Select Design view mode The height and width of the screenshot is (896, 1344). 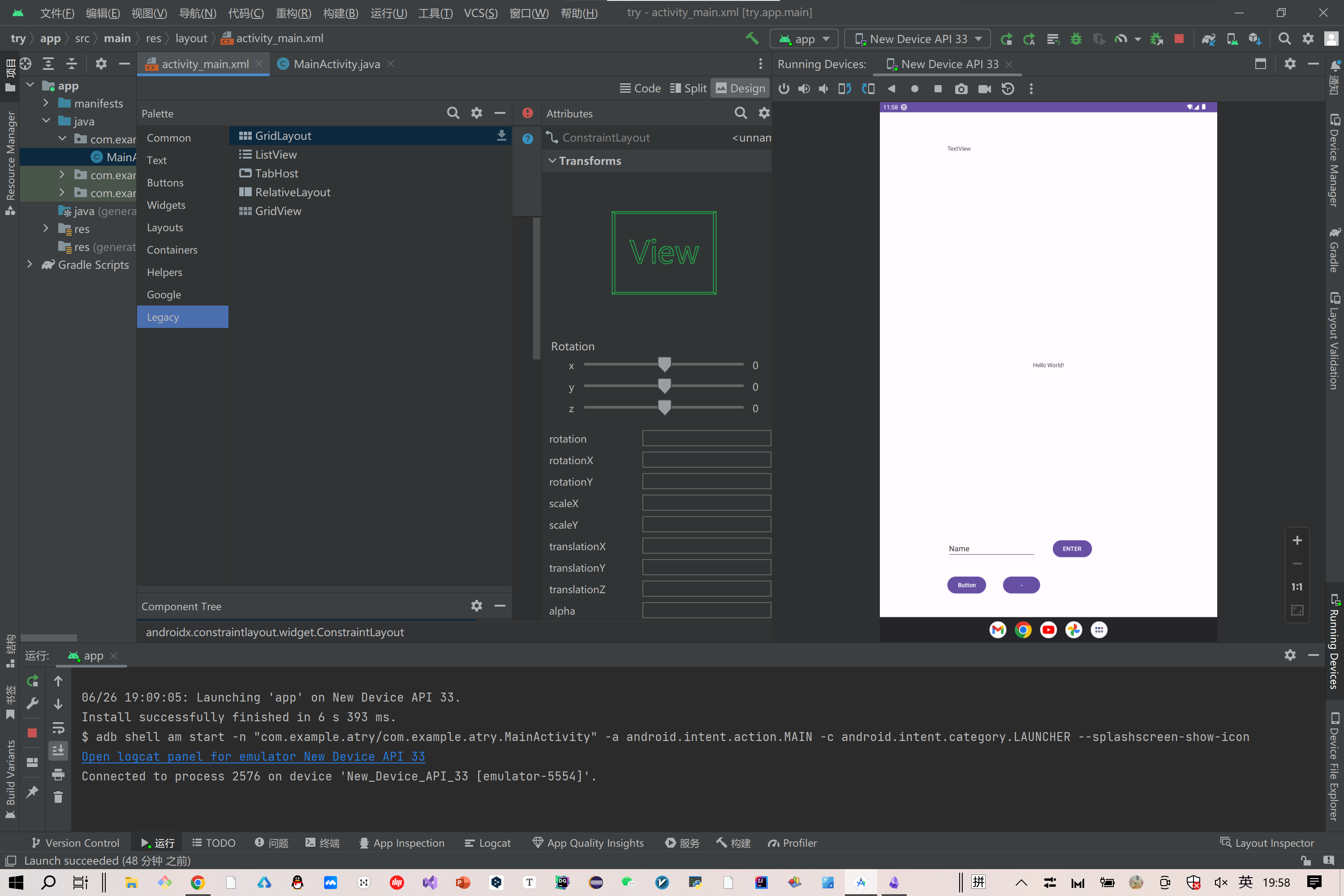click(x=741, y=88)
